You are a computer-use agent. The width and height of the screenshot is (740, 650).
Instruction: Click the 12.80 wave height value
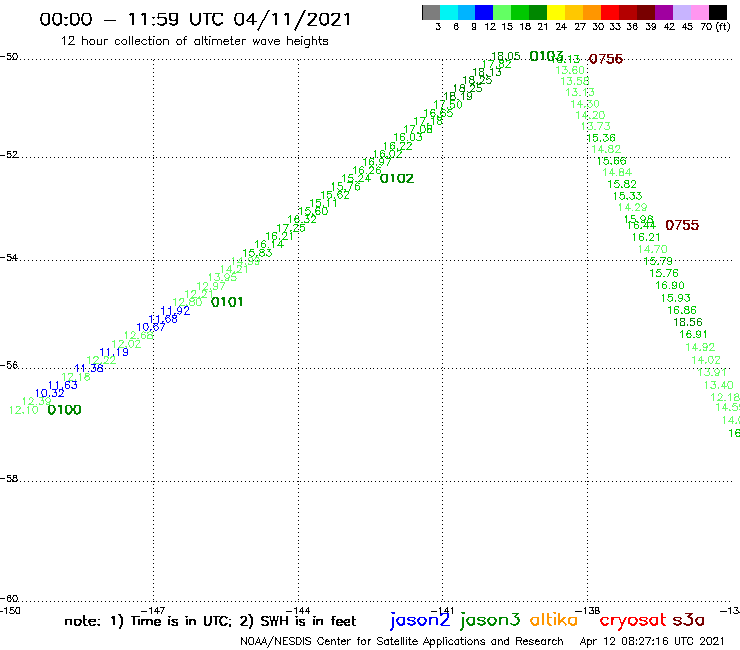tap(187, 302)
